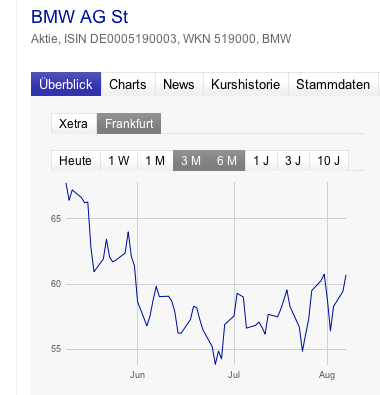Click the Jul x-axis label
The height and width of the screenshot is (395, 380).
234,375
